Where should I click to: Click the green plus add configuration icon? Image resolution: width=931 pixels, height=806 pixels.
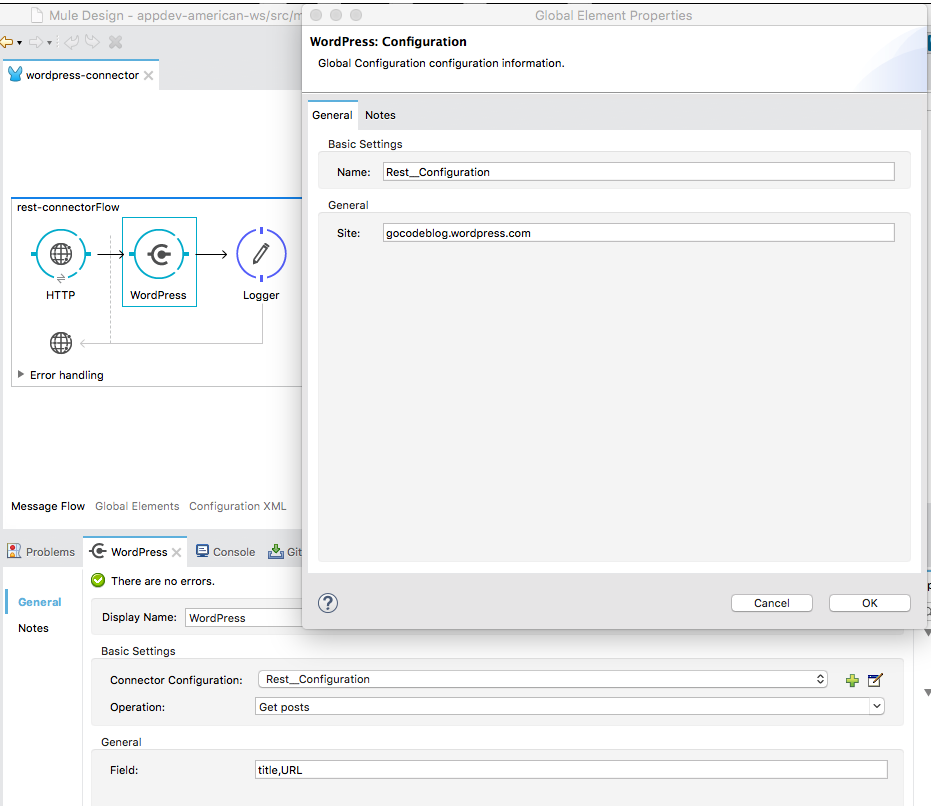point(852,680)
